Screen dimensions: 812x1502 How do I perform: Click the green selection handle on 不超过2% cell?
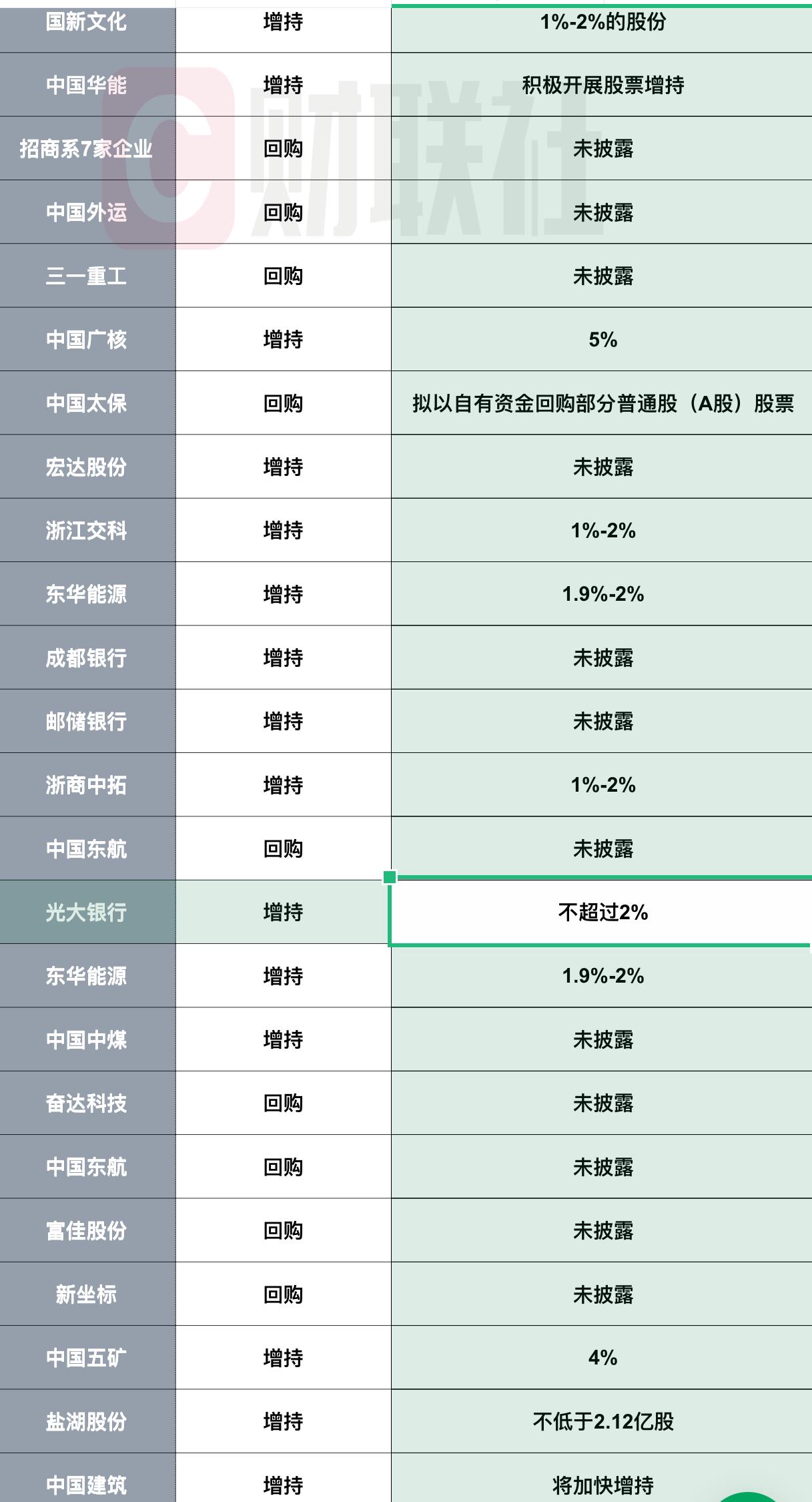click(x=390, y=877)
